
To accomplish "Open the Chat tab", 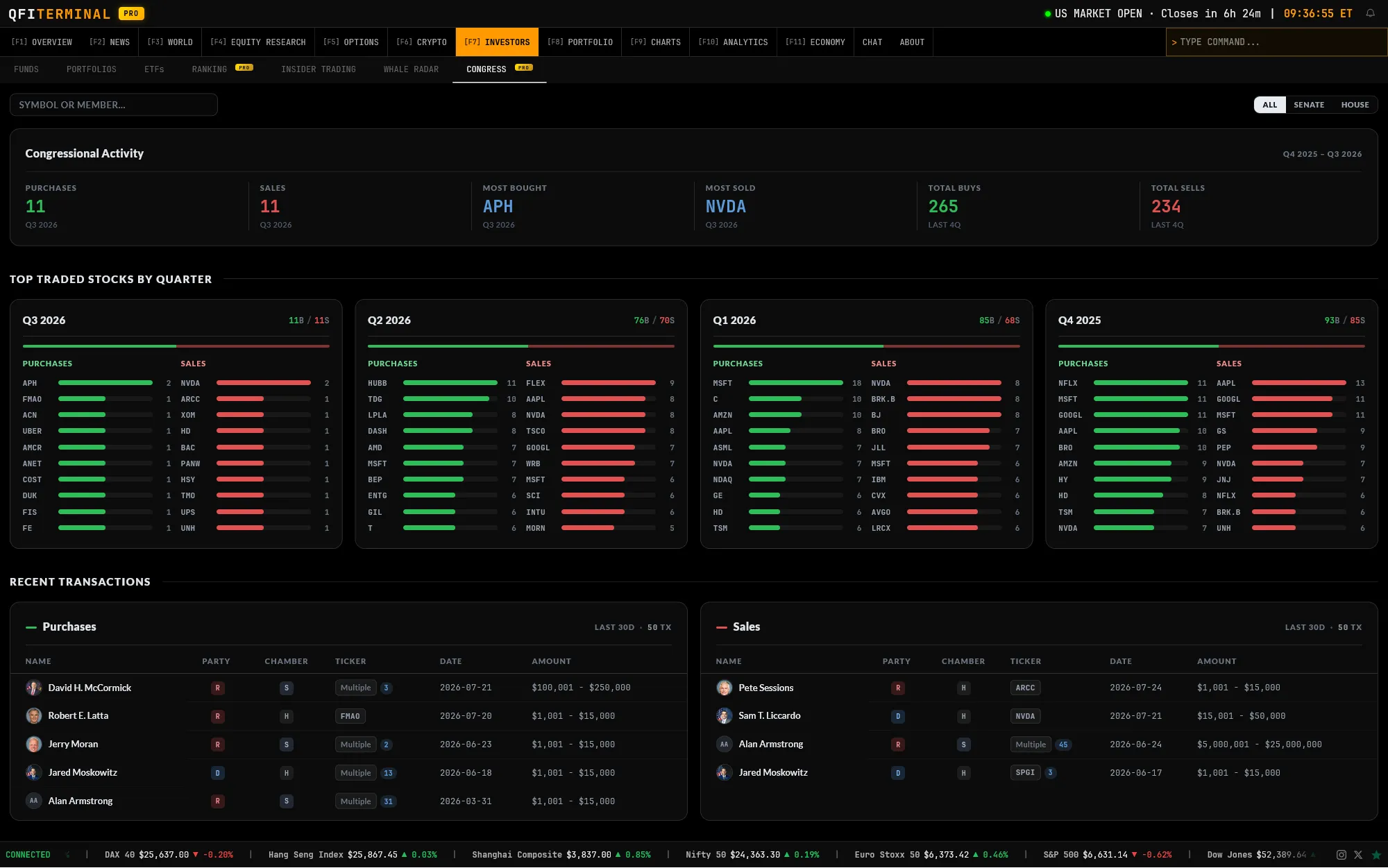I will coord(872,42).
